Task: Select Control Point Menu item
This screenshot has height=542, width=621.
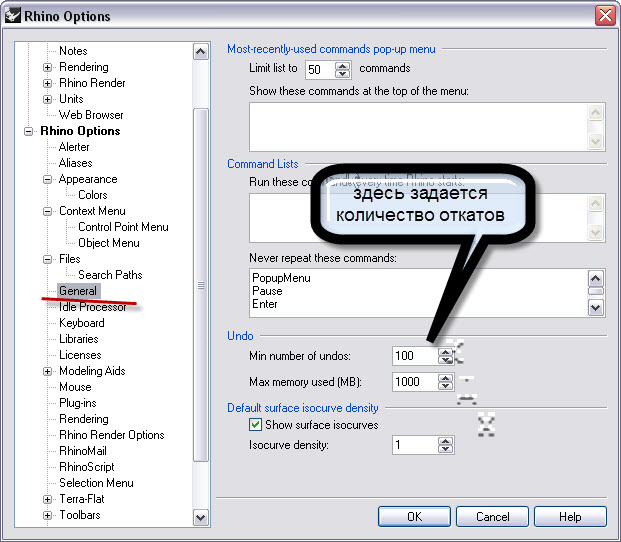Action: [123, 227]
